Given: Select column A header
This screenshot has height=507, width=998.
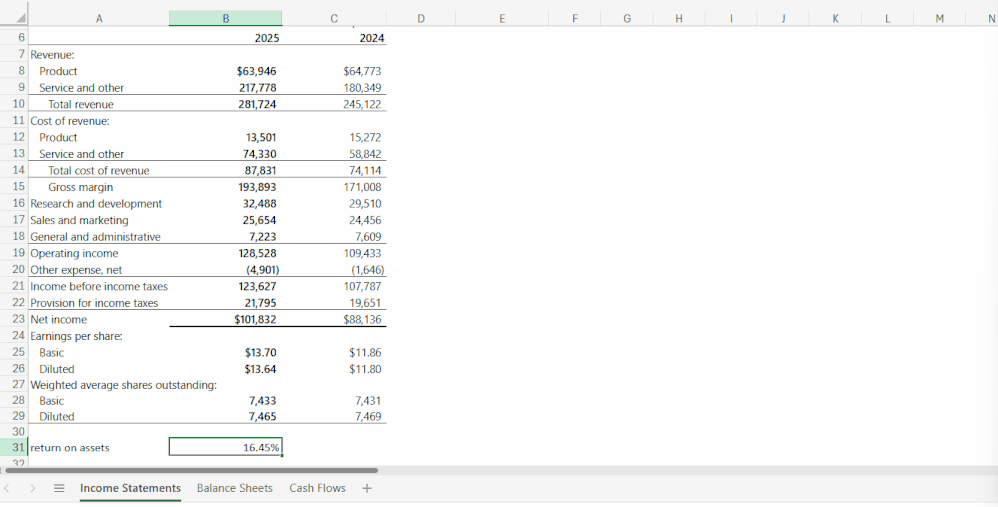Looking at the screenshot, I should coord(99,18).
